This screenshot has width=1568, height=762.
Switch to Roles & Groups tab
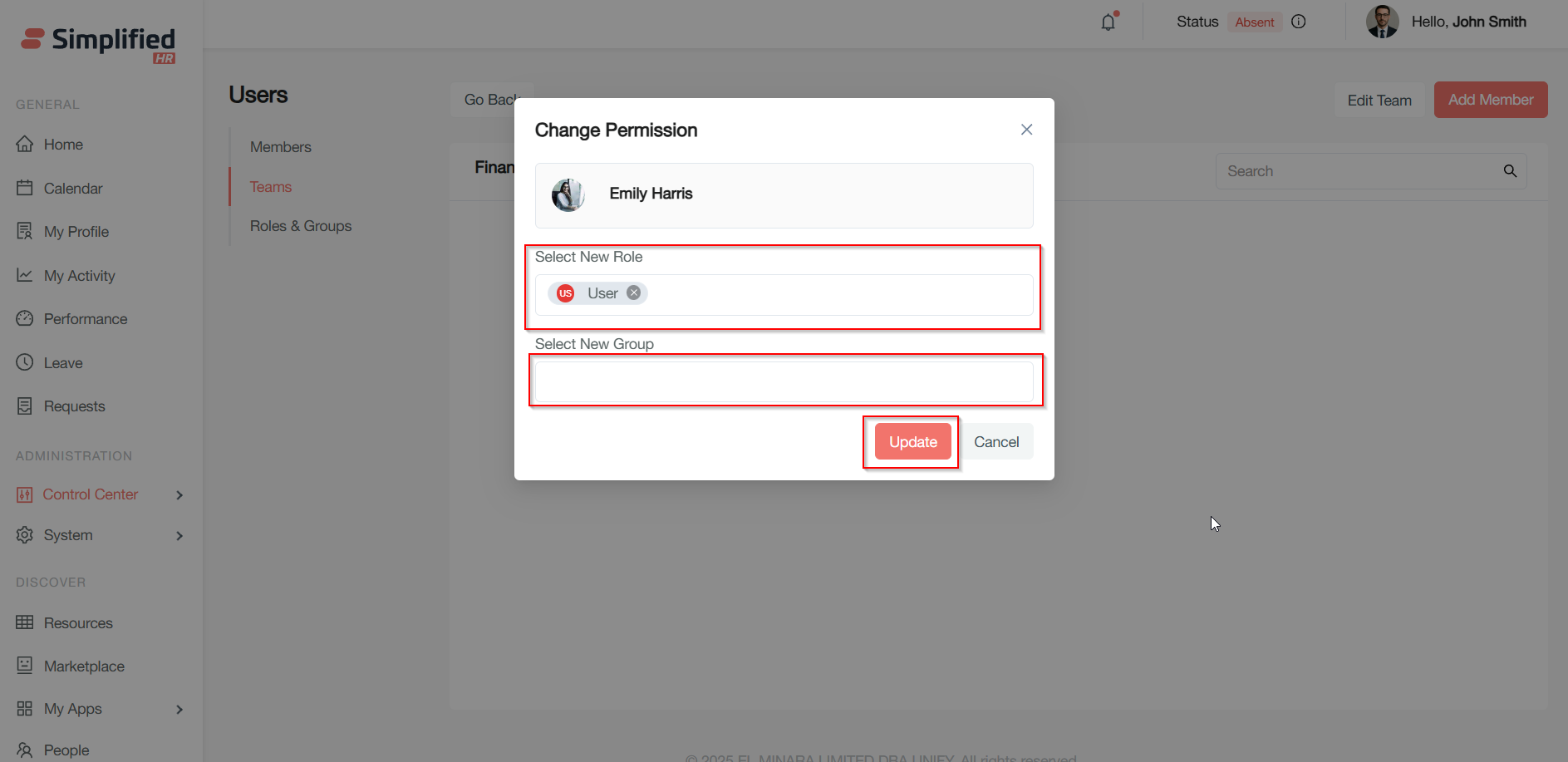tap(301, 226)
